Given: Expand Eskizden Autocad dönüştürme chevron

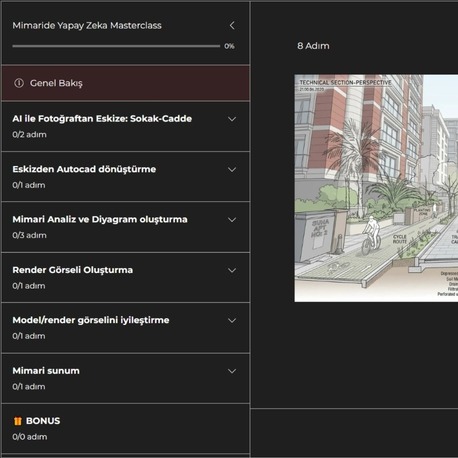Looking at the screenshot, I should point(232,169).
